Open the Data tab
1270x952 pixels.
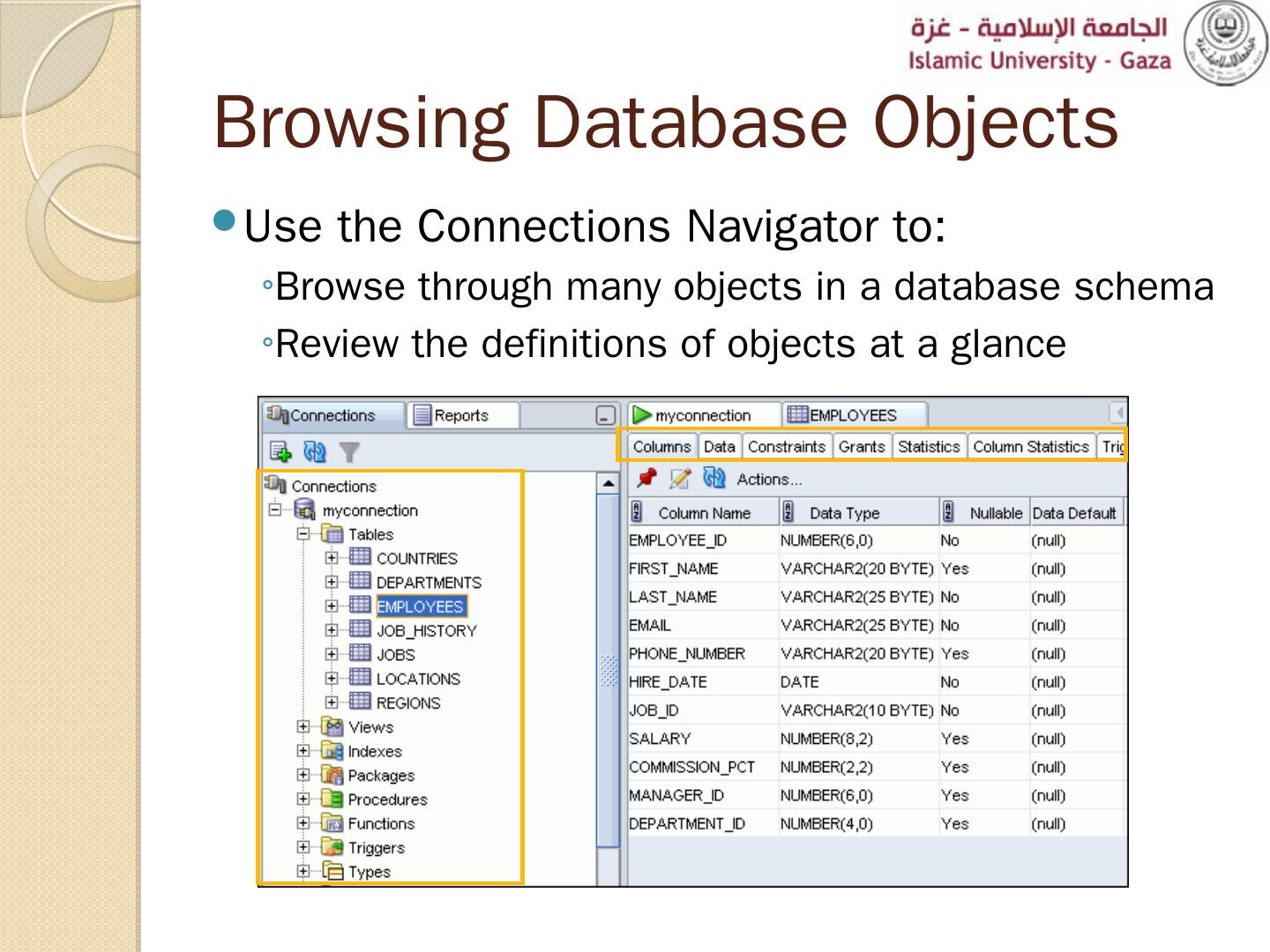click(x=720, y=447)
